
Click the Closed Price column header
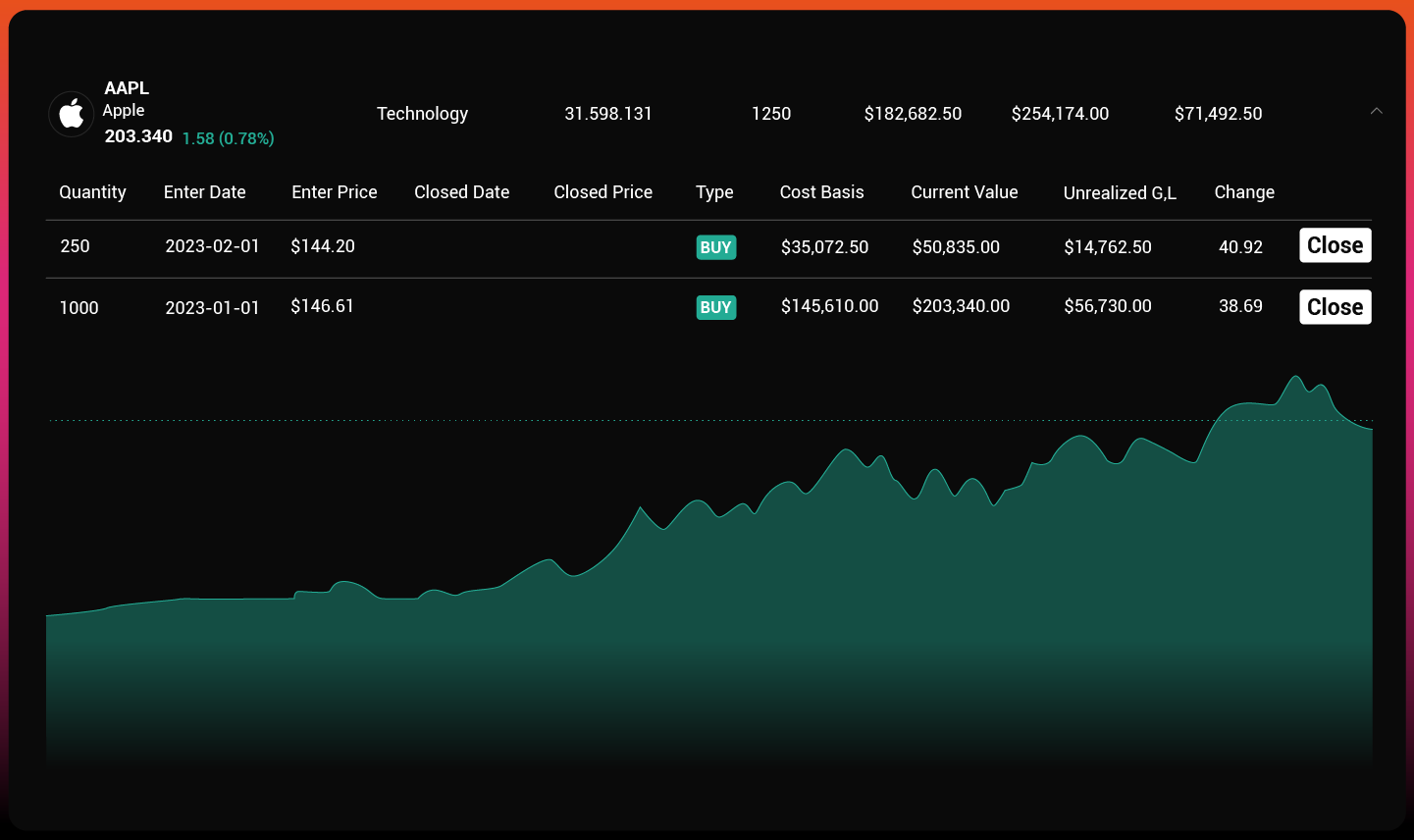click(x=602, y=192)
